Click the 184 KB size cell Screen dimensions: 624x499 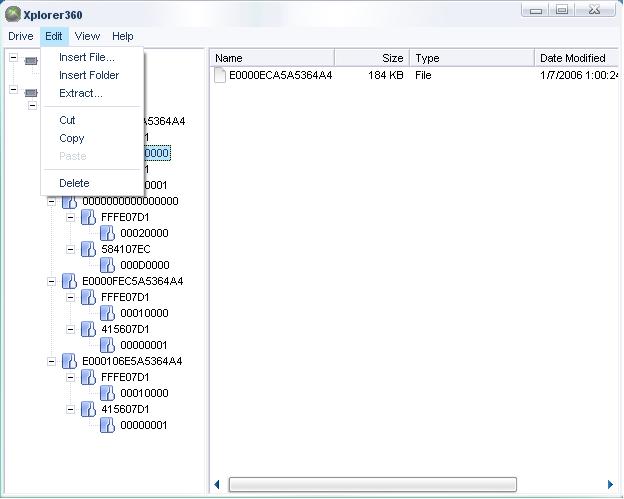386,75
